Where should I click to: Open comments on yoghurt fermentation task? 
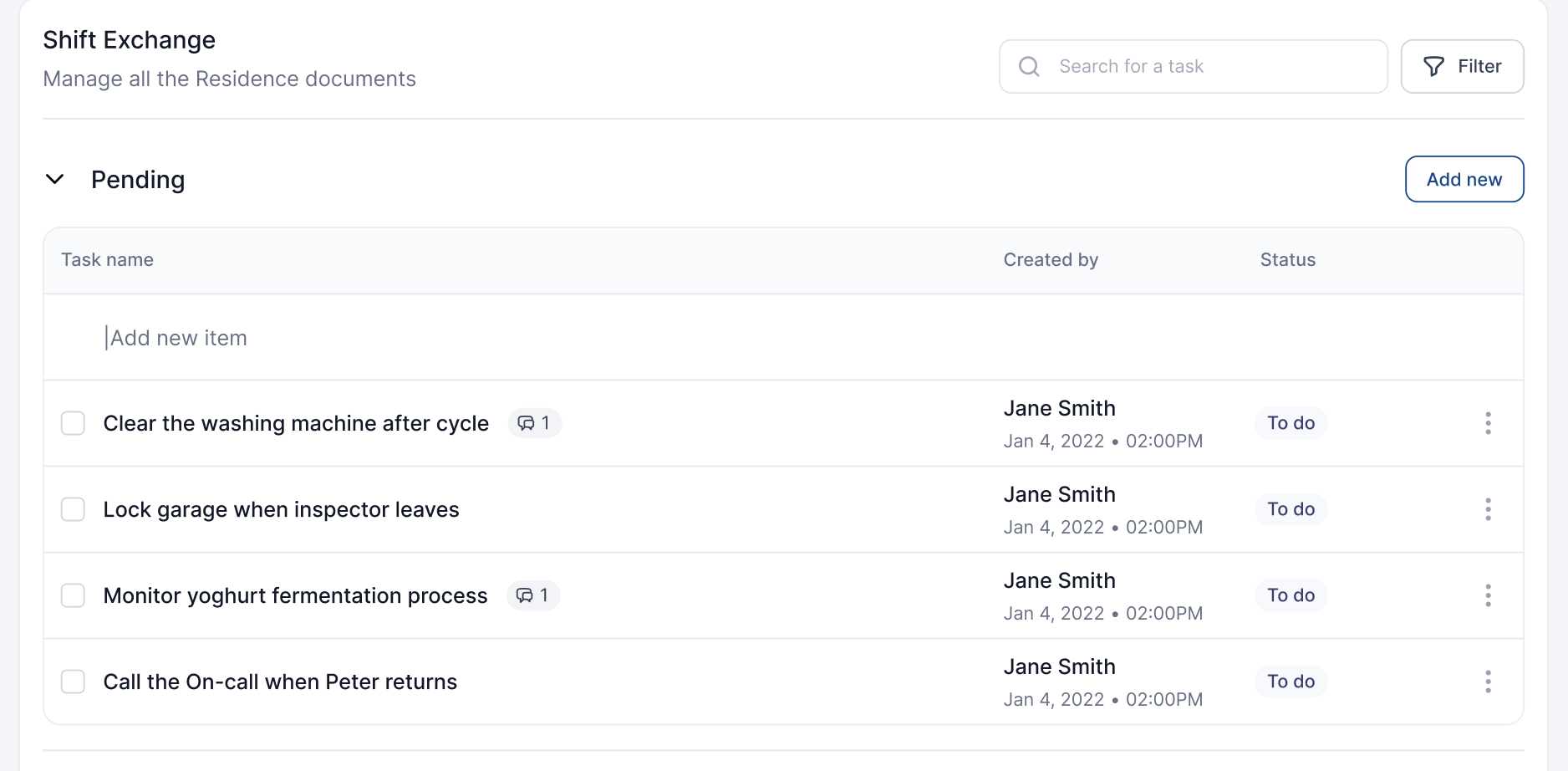(x=532, y=595)
